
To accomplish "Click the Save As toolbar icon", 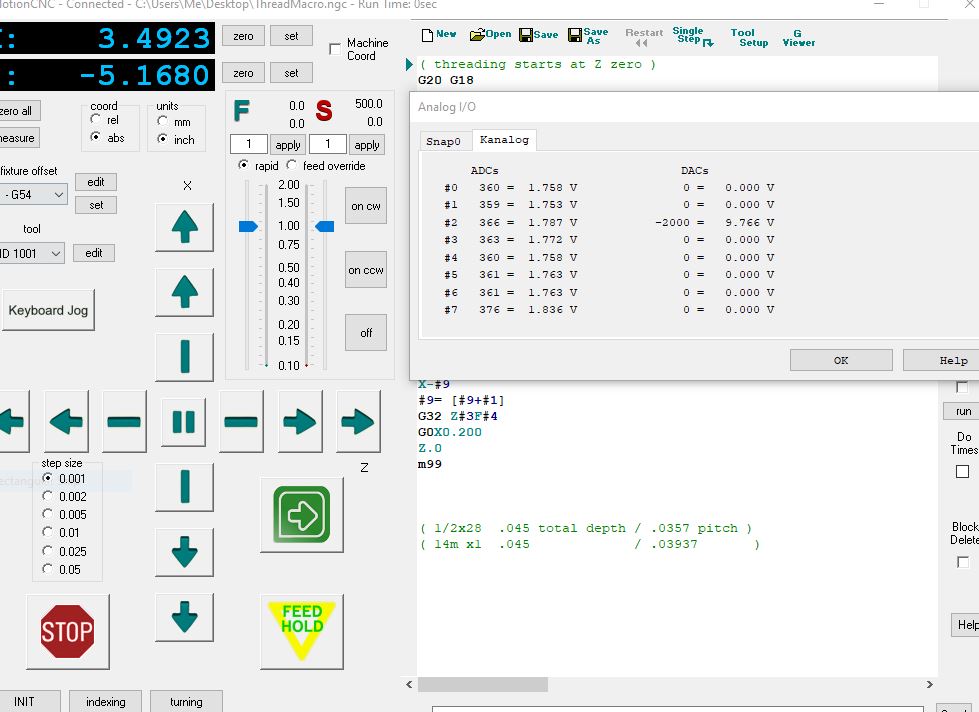I will coord(587,36).
